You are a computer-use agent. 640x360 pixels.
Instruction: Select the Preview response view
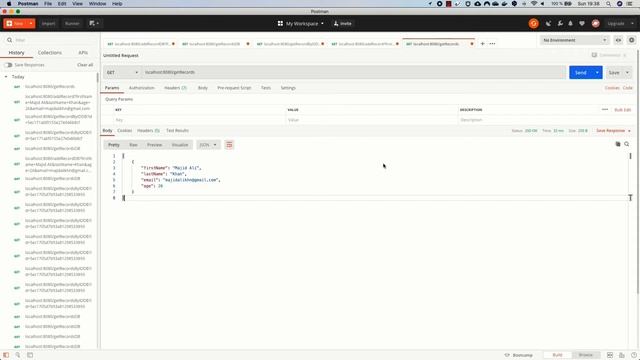155,145
